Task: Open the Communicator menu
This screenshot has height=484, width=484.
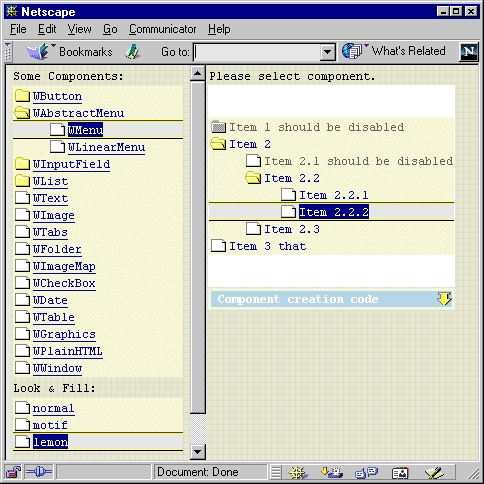Action: pos(163,29)
